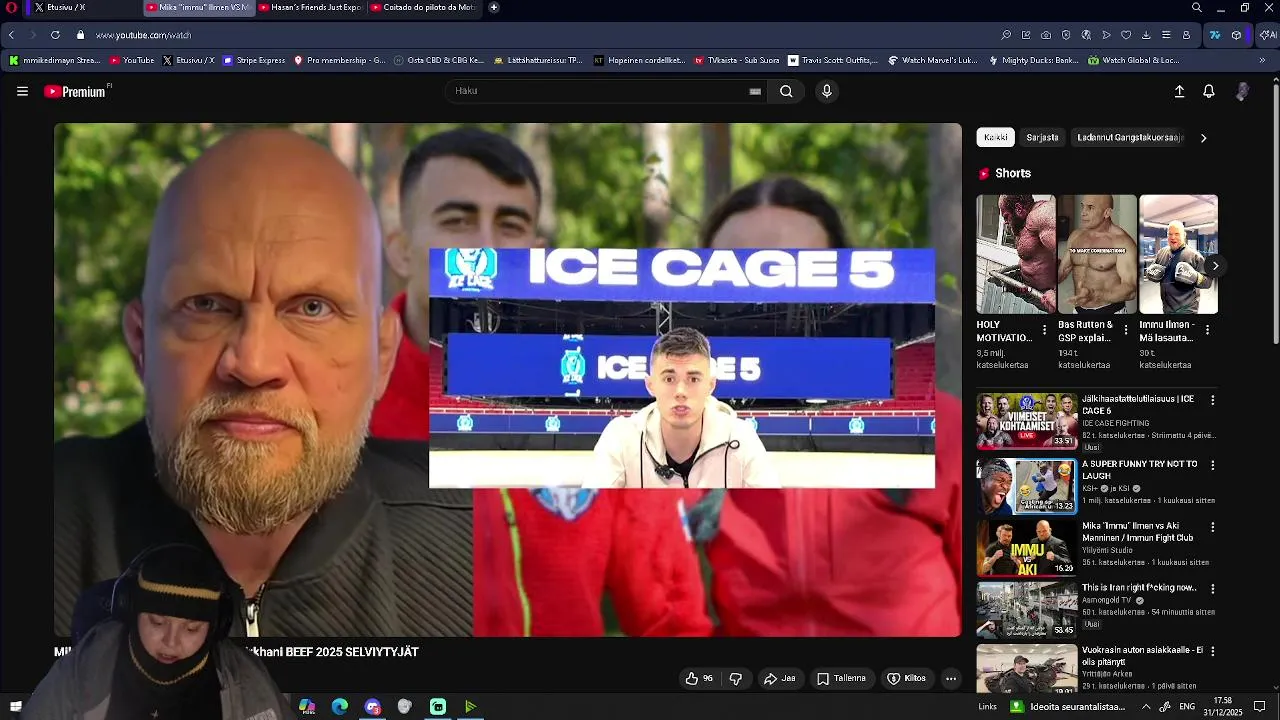1280x720 pixels.
Task: Open options for ICE CAGE 5 recommendation
Action: pos(1213,400)
